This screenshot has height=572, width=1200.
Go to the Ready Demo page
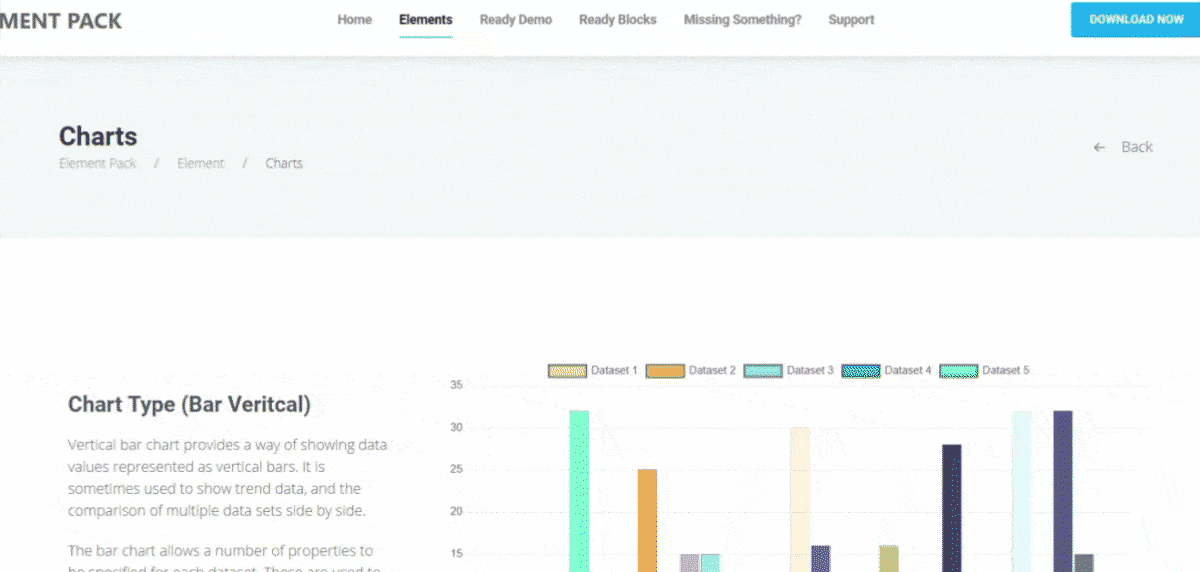515,20
